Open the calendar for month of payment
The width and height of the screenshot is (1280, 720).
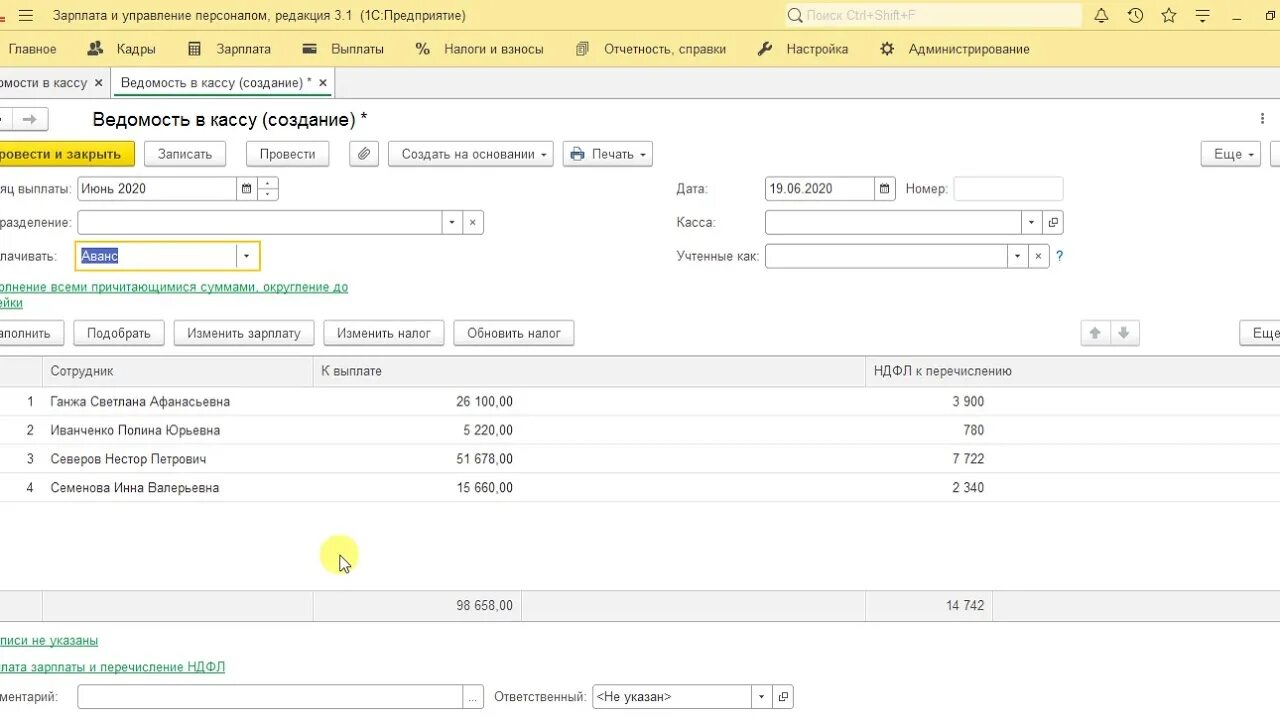click(246, 189)
